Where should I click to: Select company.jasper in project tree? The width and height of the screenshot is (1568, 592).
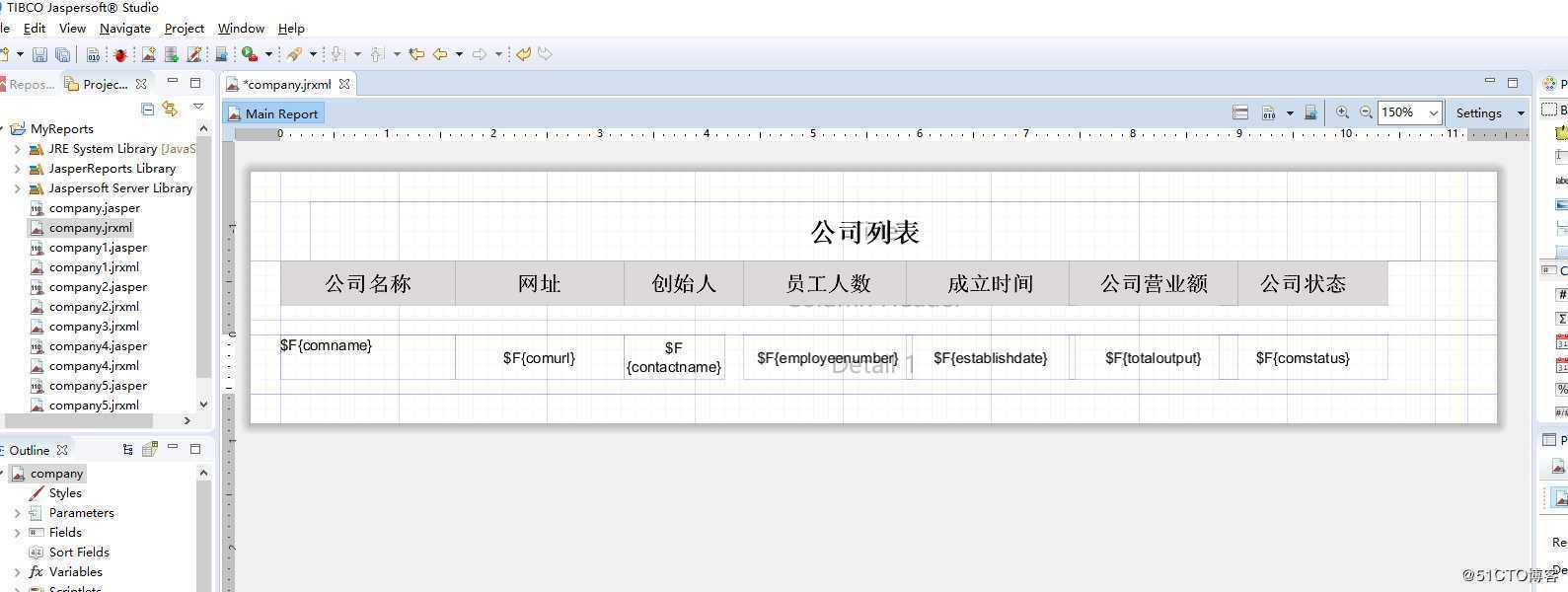click(95, 208)
